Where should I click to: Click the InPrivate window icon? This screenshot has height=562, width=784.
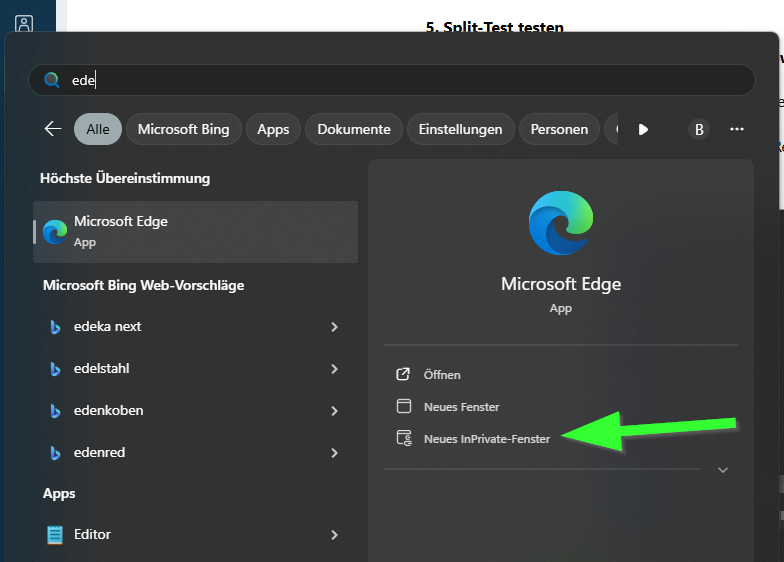coord(404,438)
